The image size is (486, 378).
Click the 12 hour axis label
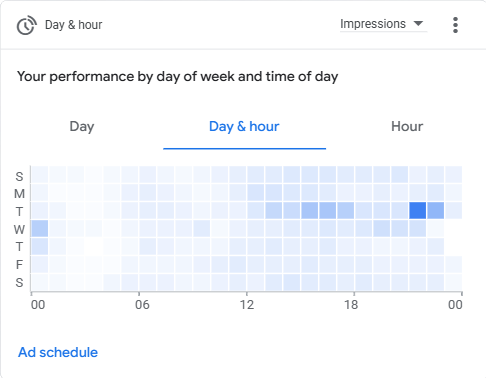pyautogui.click(x=247, y=305)
